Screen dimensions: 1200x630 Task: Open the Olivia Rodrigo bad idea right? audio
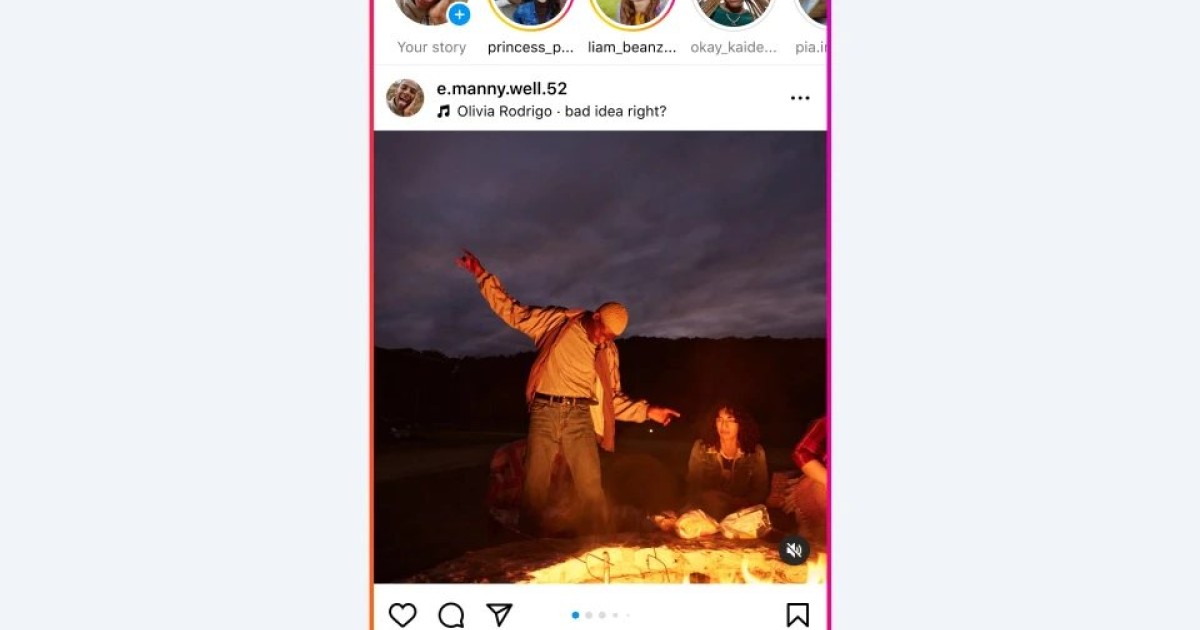pos(561,111)
